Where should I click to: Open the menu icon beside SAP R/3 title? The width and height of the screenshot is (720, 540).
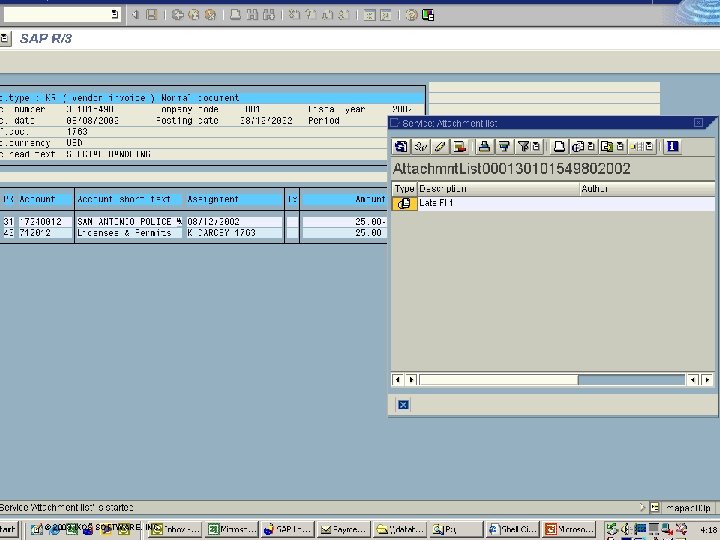pos(5,39)
